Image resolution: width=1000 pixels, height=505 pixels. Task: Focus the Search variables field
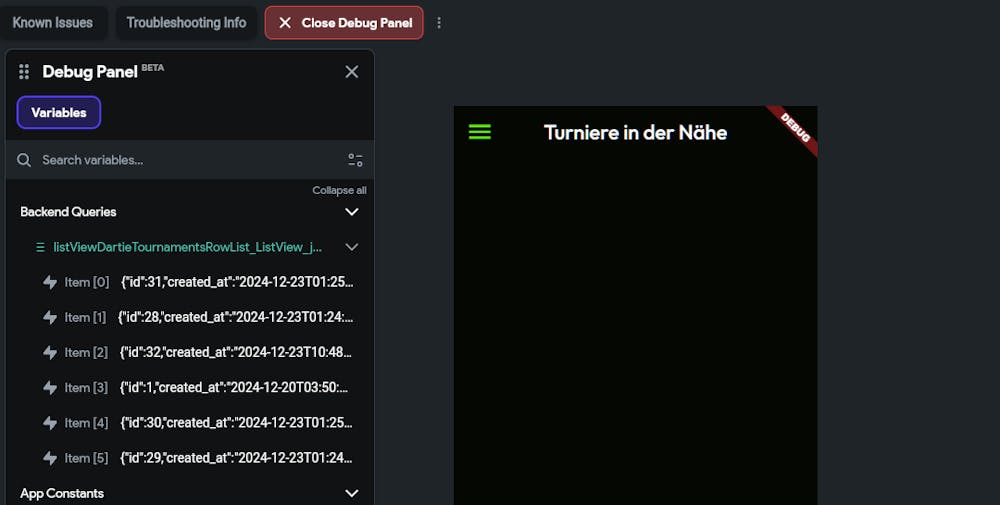[190, 160]
